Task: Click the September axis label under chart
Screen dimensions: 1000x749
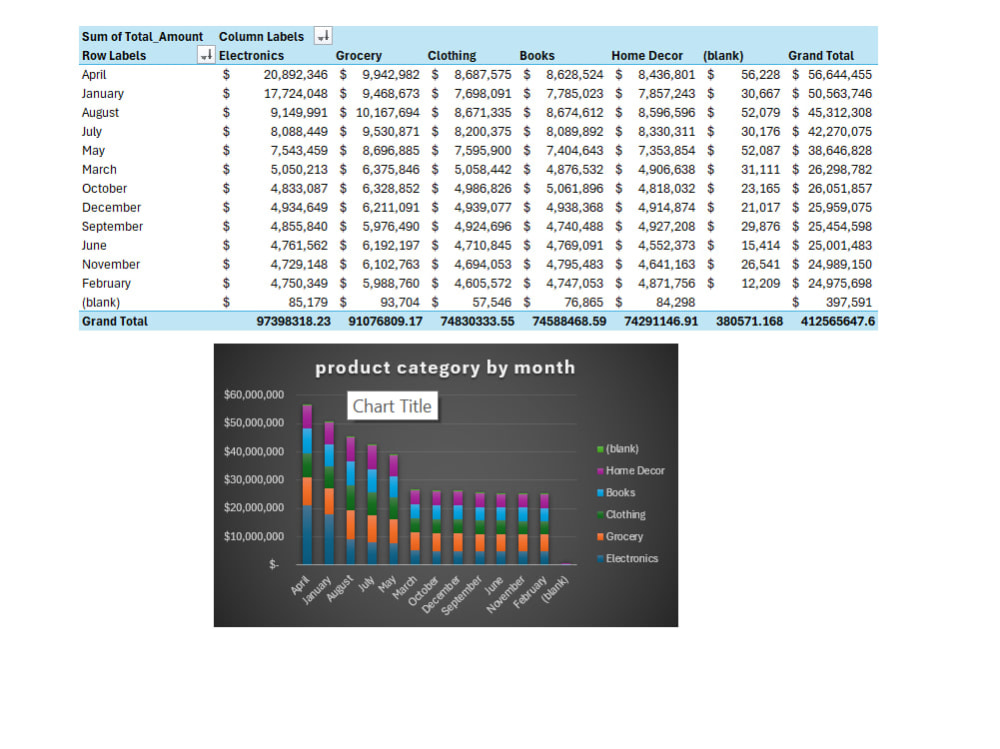Action: tap(462, 595)
